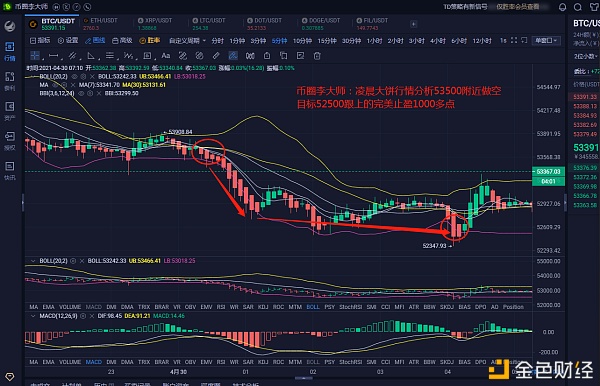Close the MACD(12,26,9) sub-panel with X
Image resolution: width=600 pixels, height=386 pixels.
pos(92,316)
